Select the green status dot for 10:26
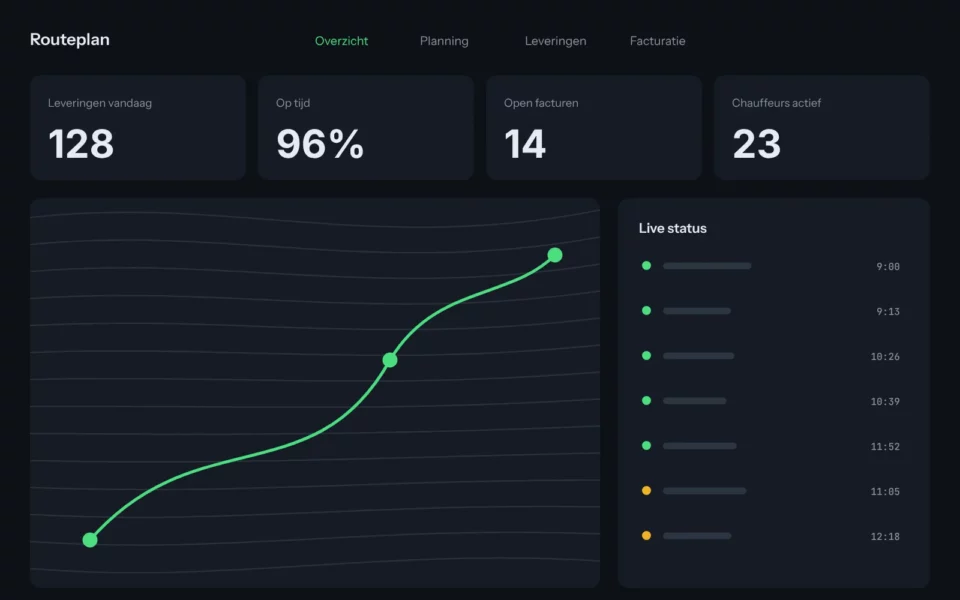 coord(646,356)
